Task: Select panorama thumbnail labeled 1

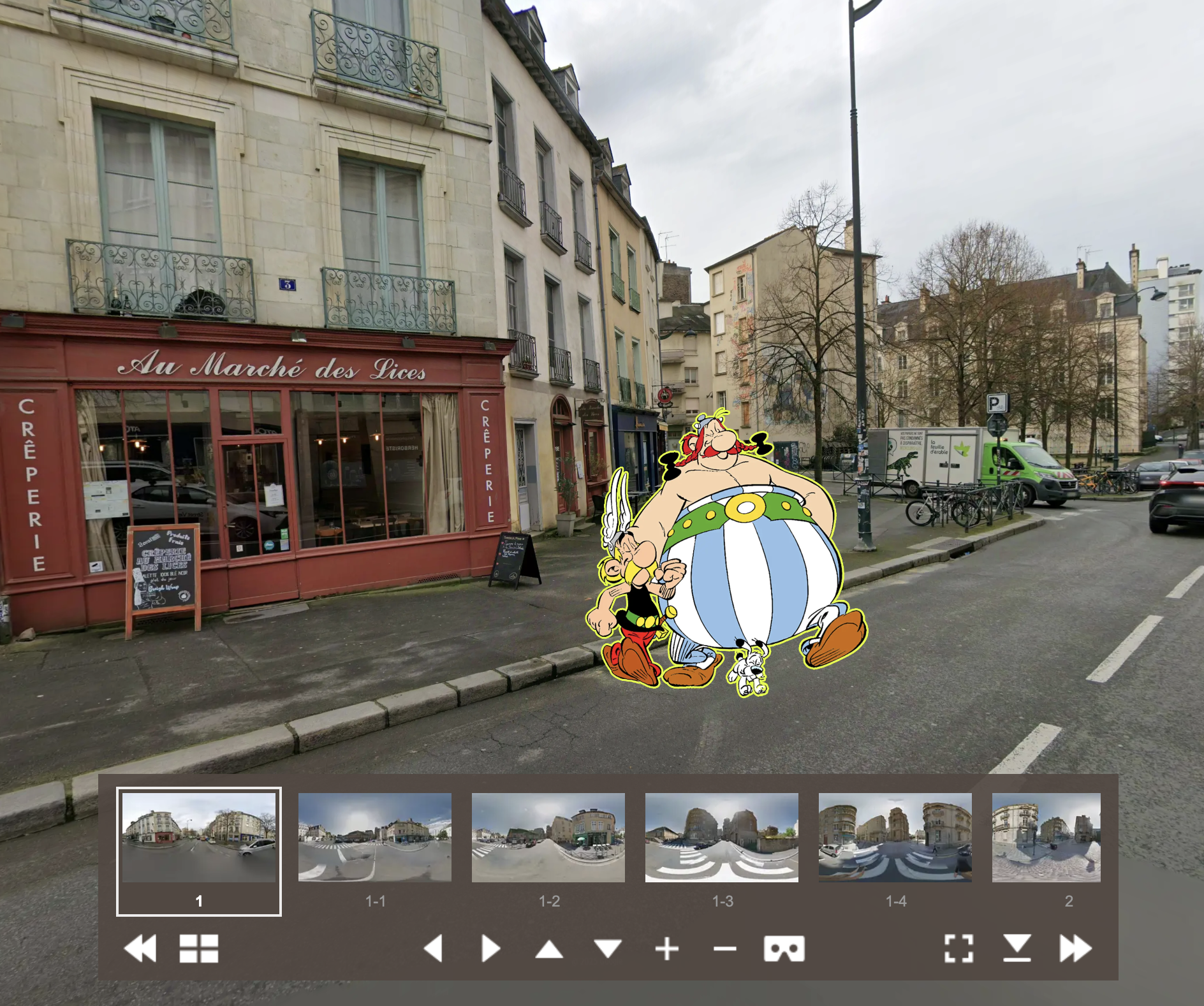Action: click(199, 852)
